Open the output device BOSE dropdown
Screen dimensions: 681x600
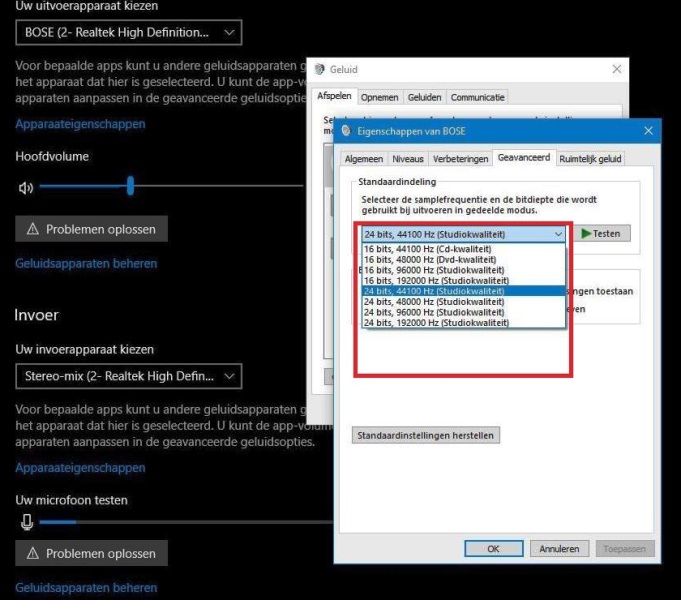(129, 33)
